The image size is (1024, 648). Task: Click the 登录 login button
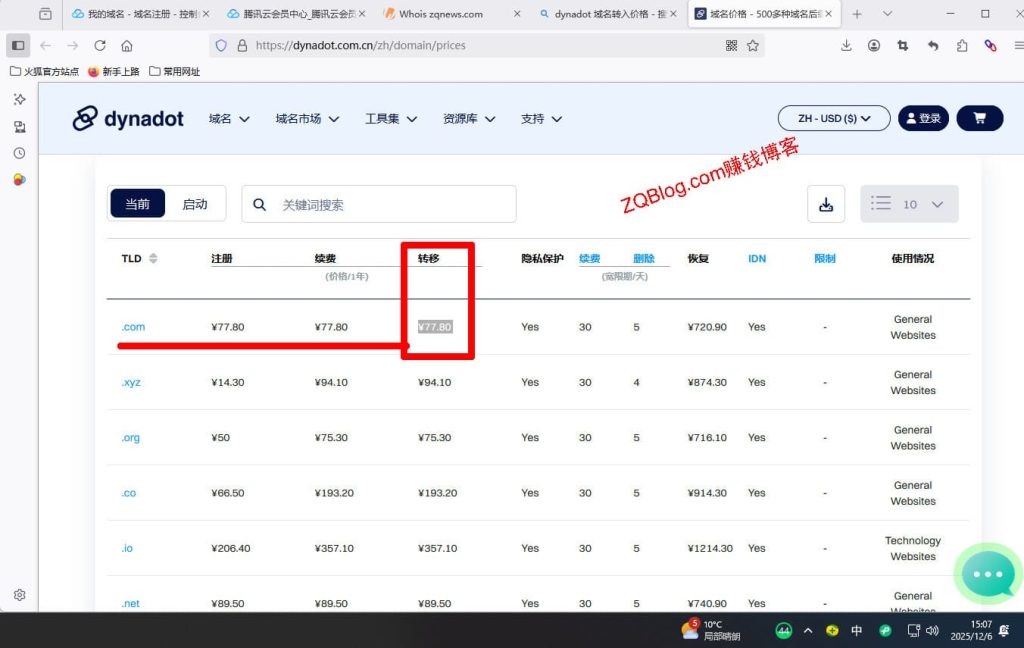(x=922, y=118)
